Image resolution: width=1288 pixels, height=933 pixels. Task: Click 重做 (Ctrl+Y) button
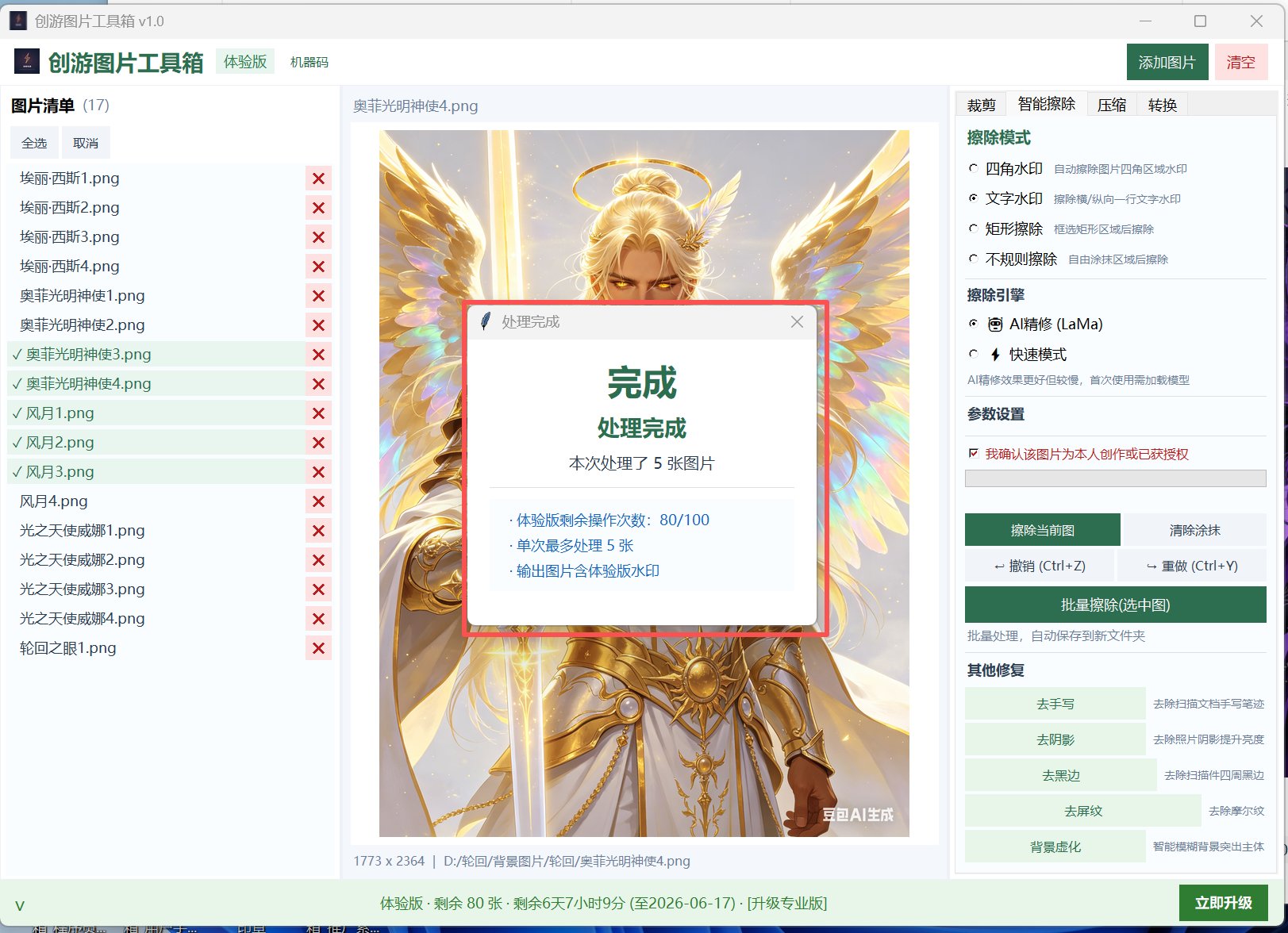[x=1191, y=566]
